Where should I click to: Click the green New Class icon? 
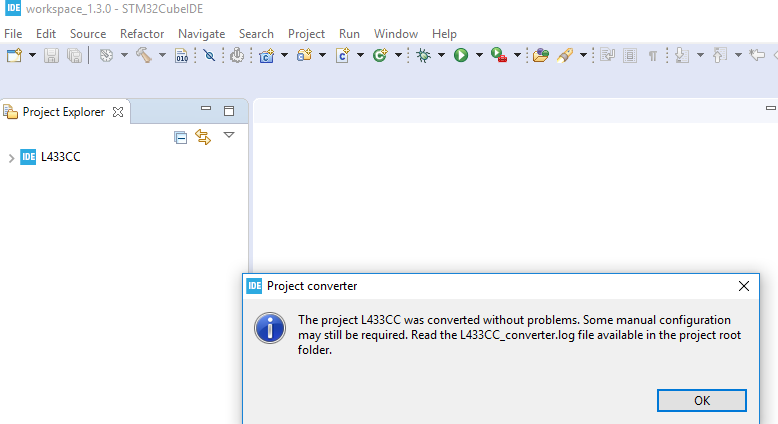pos(380,55)
